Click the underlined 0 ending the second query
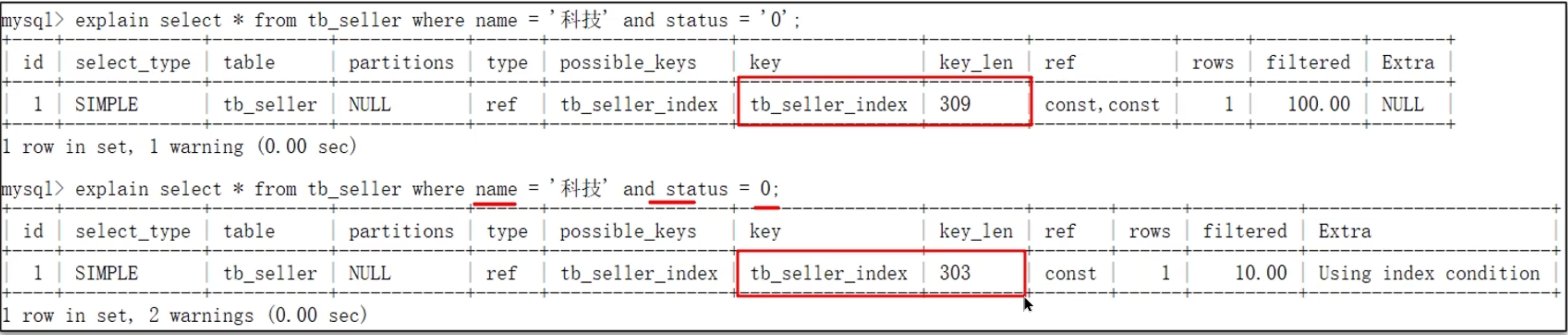1568x335 pixels. 765,189
